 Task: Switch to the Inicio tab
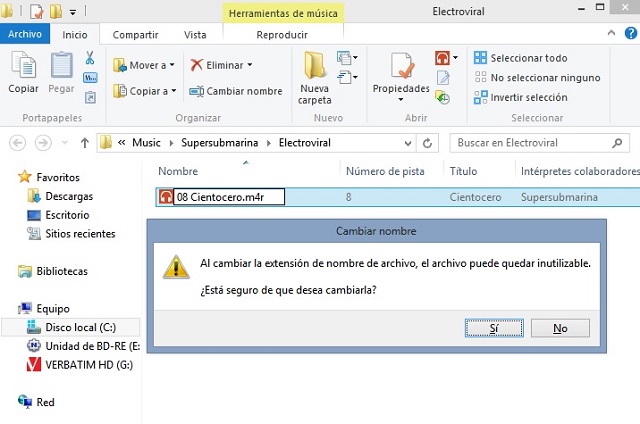[x=75, y=35]
